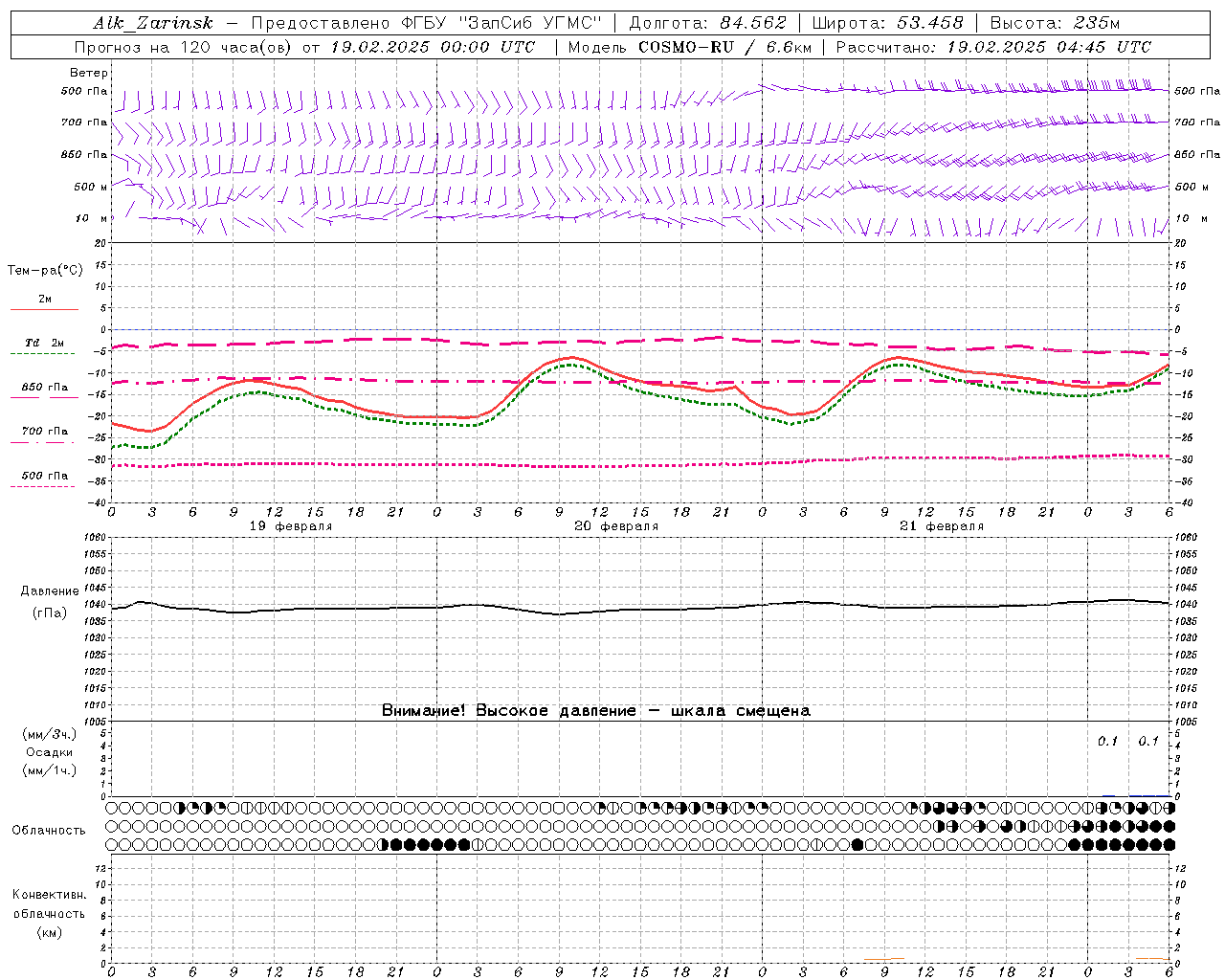Click the (мм/1ч.) precipitation unit label
This screenshot has width=1225, height=980.
point(50,770)
